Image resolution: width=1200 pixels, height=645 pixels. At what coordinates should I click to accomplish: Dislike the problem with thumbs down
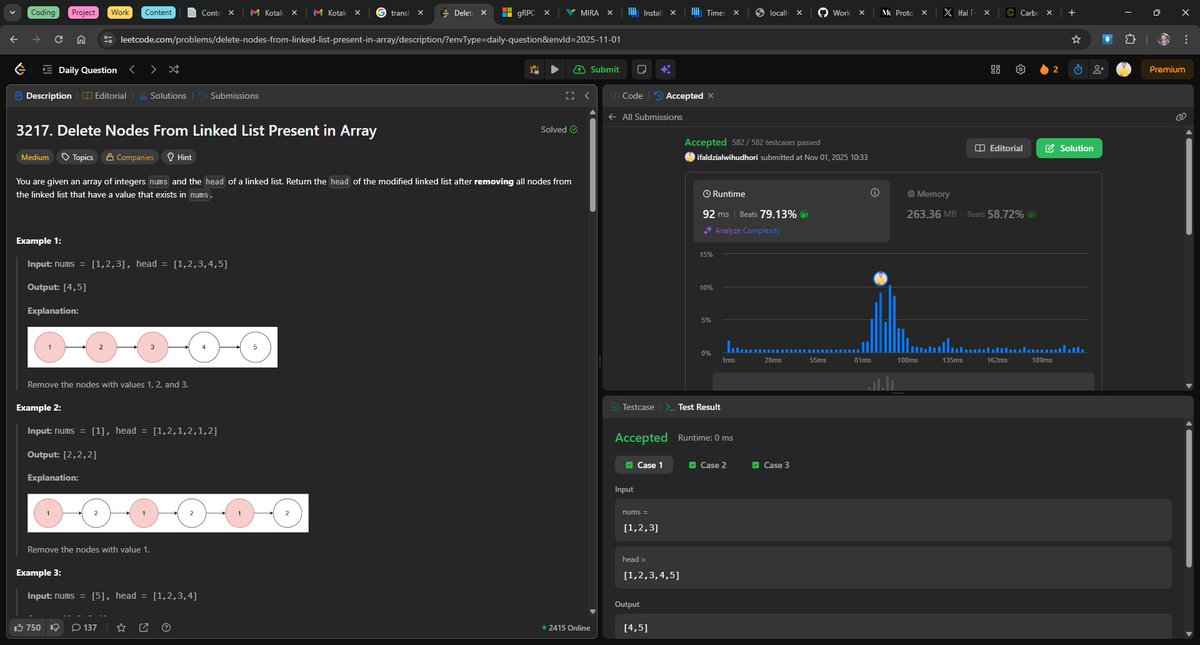click(56, 628)
